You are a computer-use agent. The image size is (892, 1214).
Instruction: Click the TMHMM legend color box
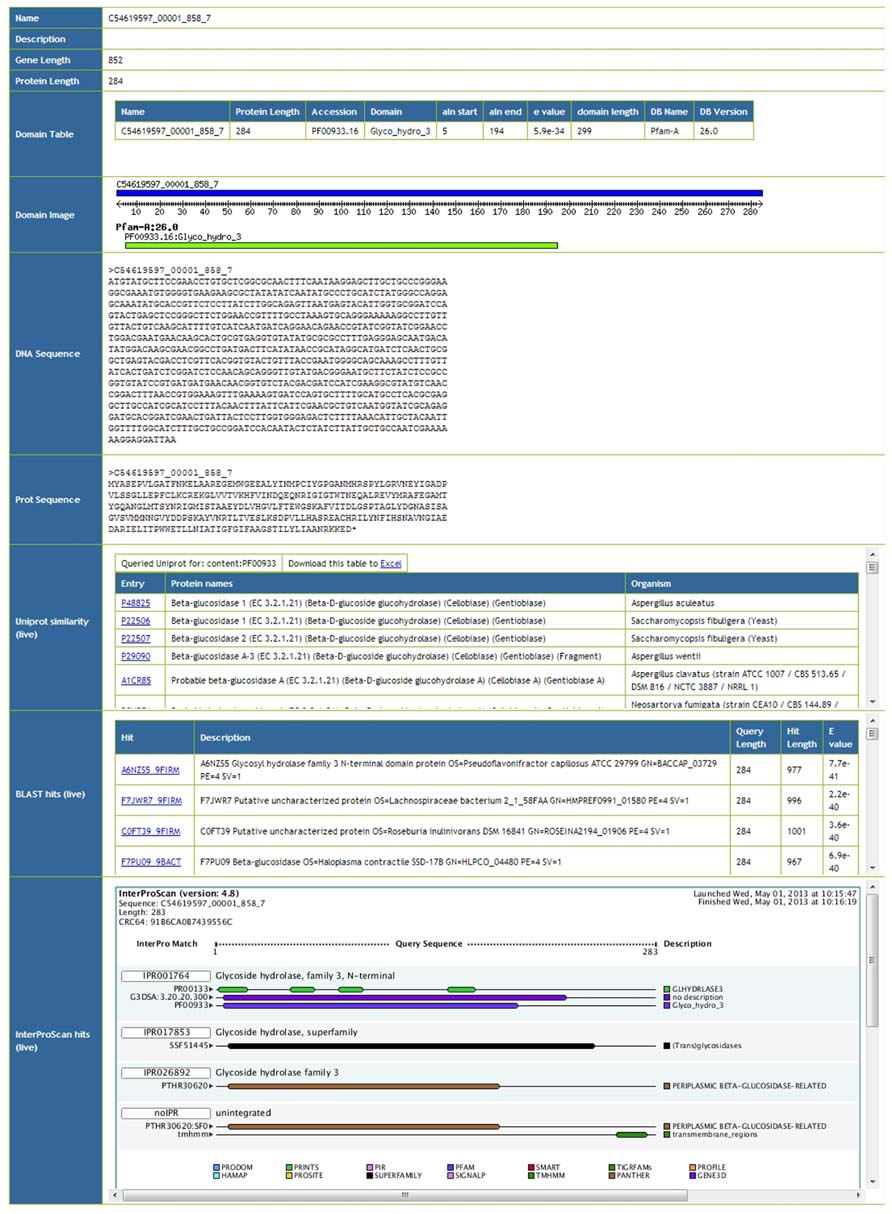529,1176
